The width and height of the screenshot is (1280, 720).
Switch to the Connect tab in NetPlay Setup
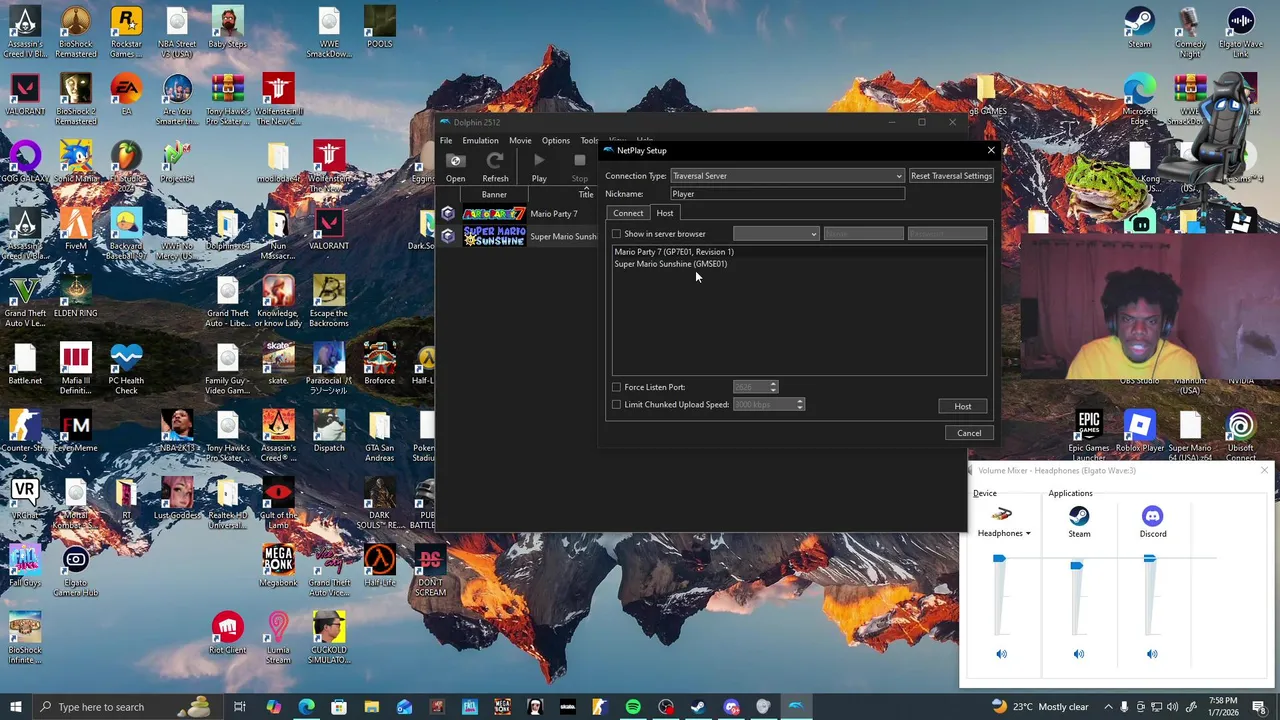[x=628, y=213]
